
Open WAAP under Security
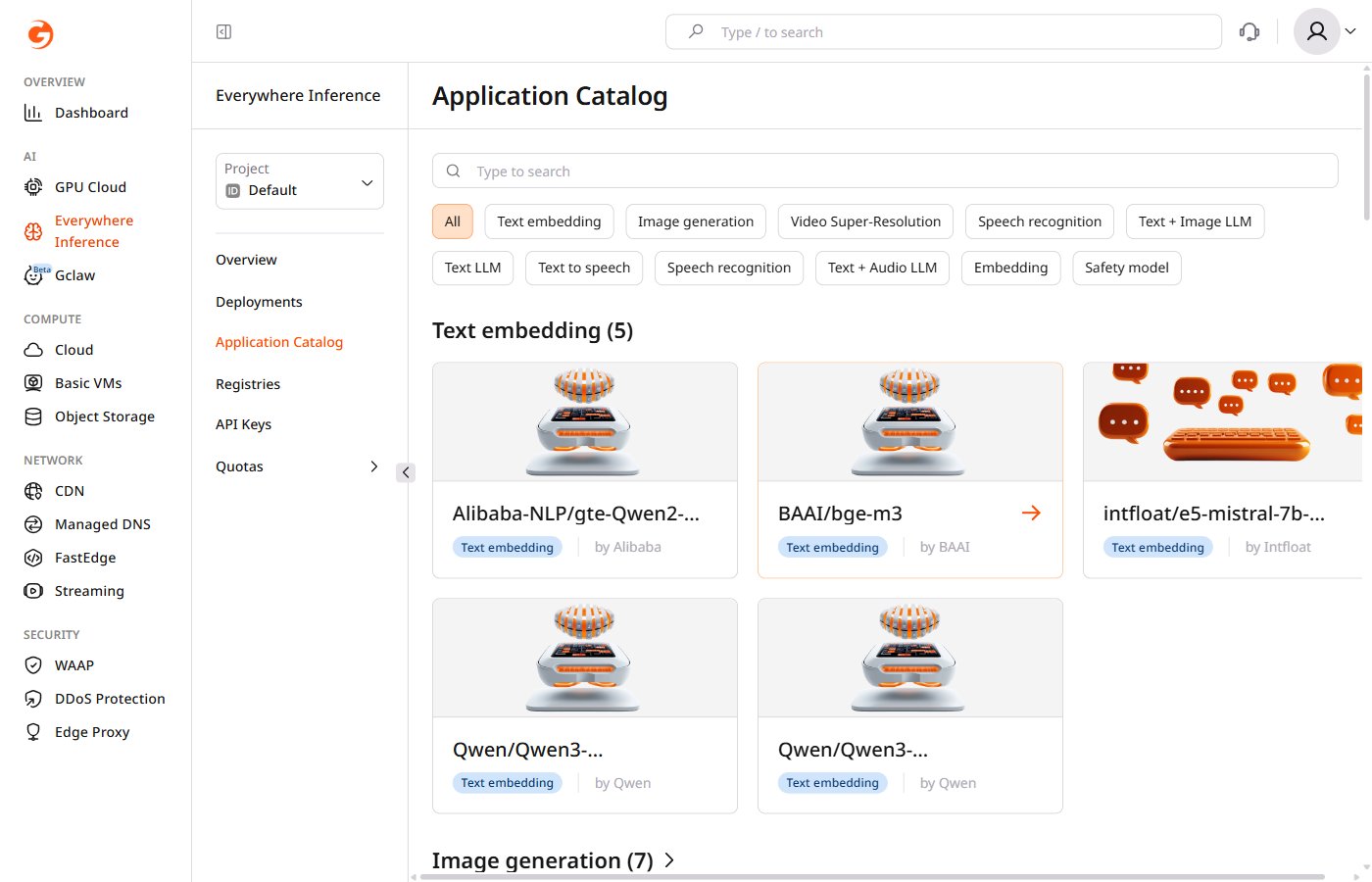click(73, 665)
